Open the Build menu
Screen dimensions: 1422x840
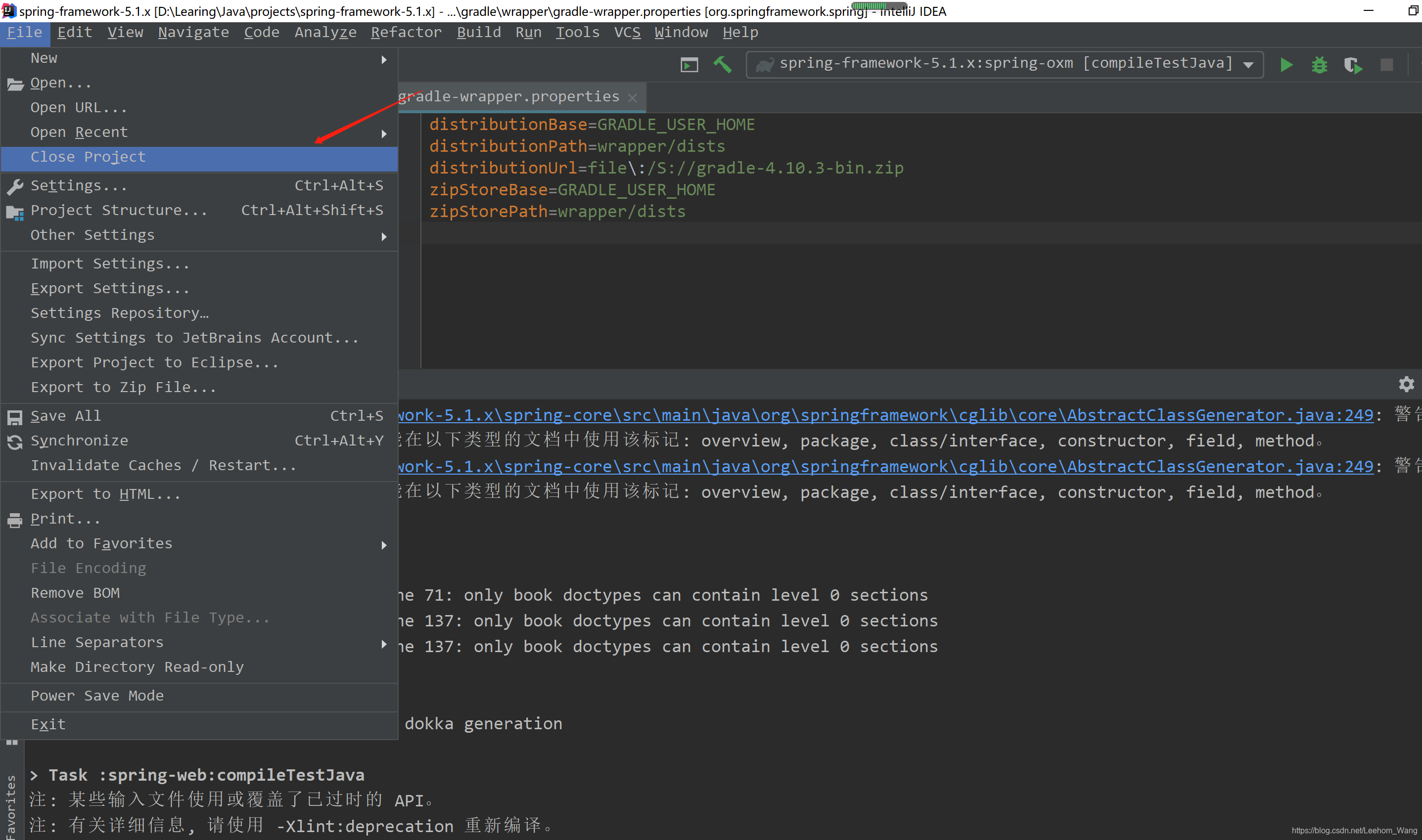[479, 33]
